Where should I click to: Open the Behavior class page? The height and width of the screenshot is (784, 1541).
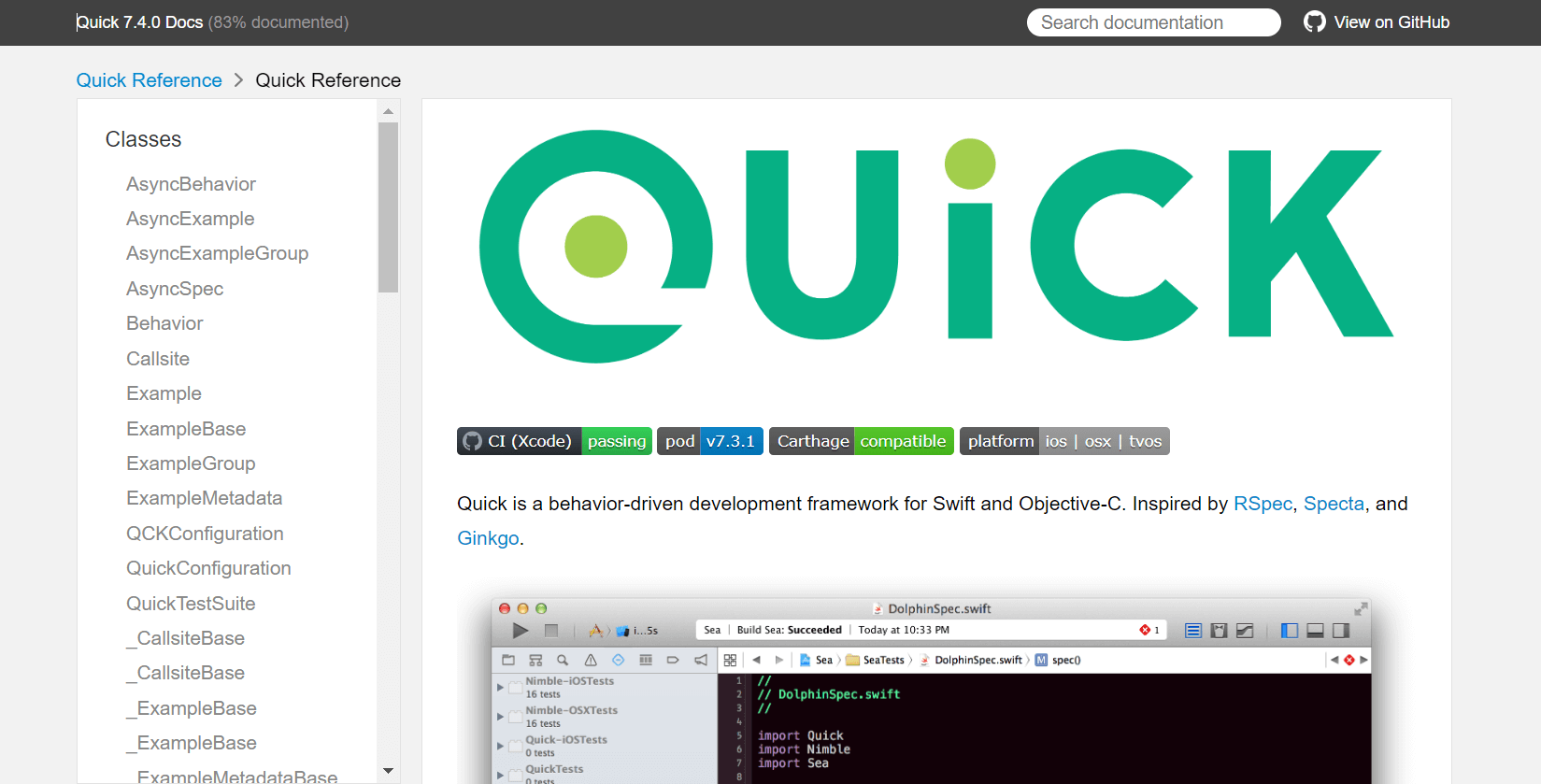(164, 323)
